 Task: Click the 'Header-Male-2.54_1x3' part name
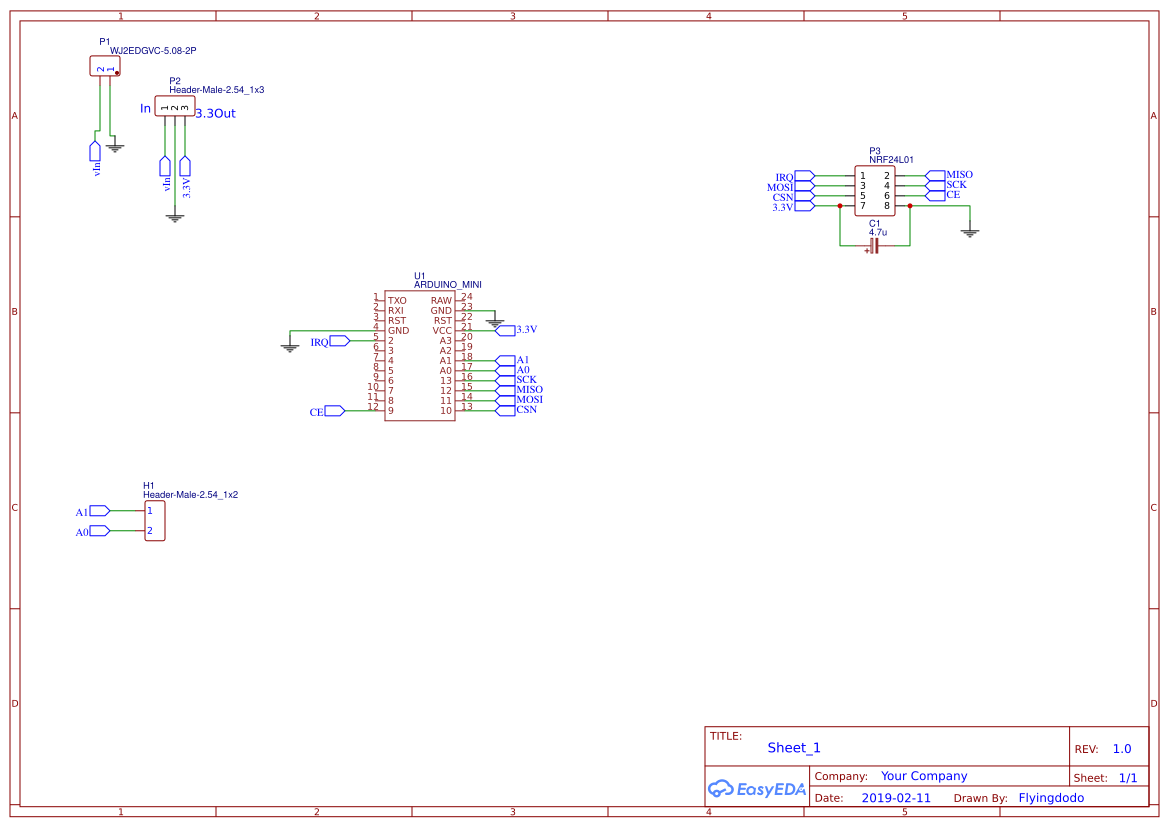(x=216, y=89)
